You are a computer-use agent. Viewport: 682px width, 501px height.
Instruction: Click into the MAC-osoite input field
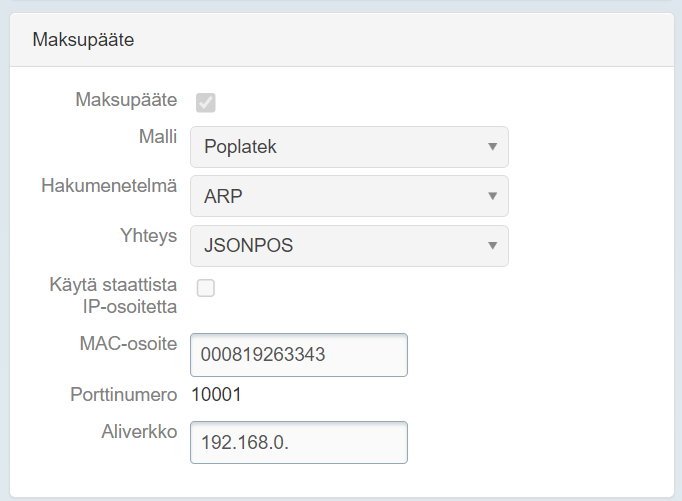coord(298,355)
